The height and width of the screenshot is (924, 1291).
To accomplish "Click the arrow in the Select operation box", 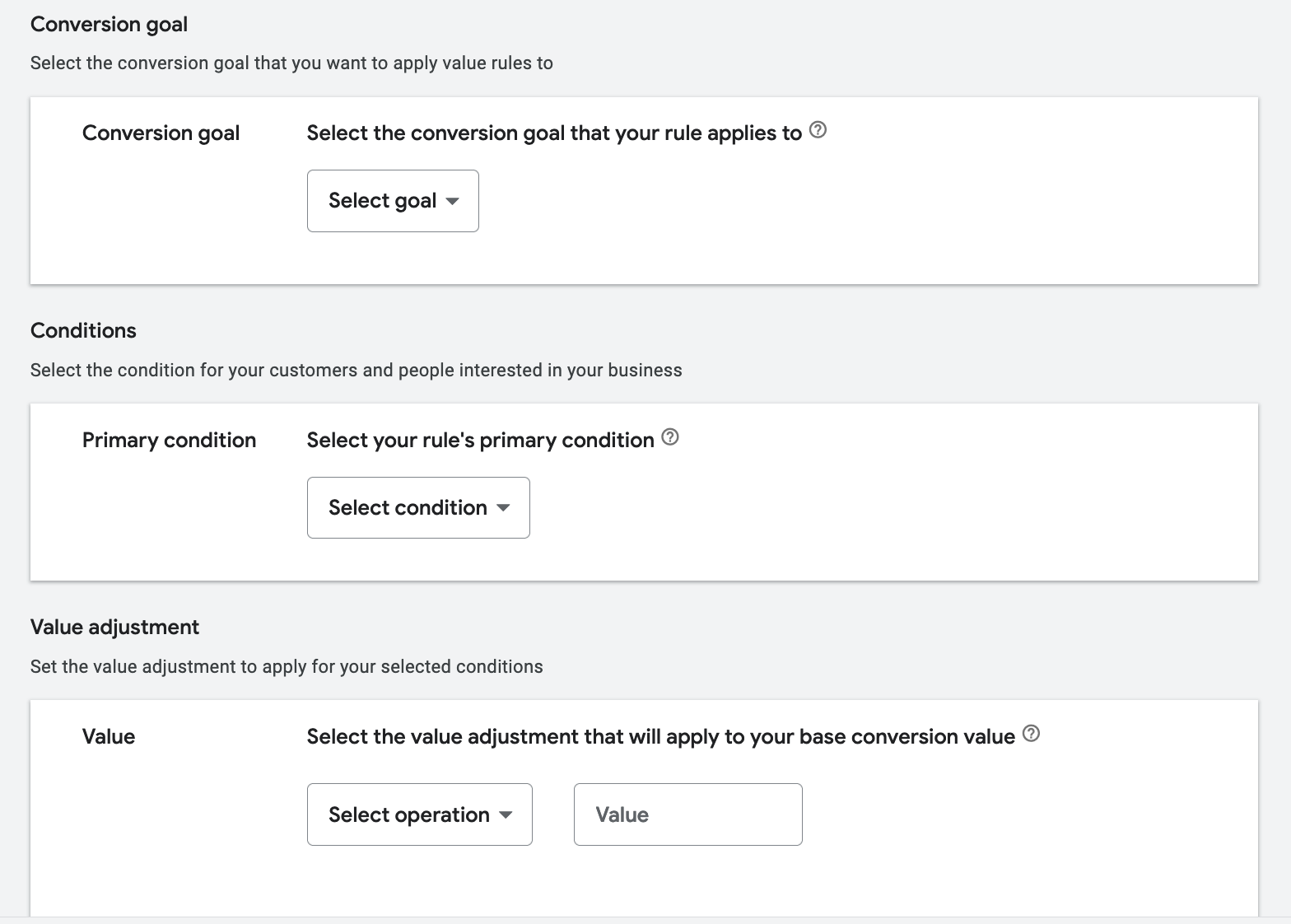I will pos(506,814).
